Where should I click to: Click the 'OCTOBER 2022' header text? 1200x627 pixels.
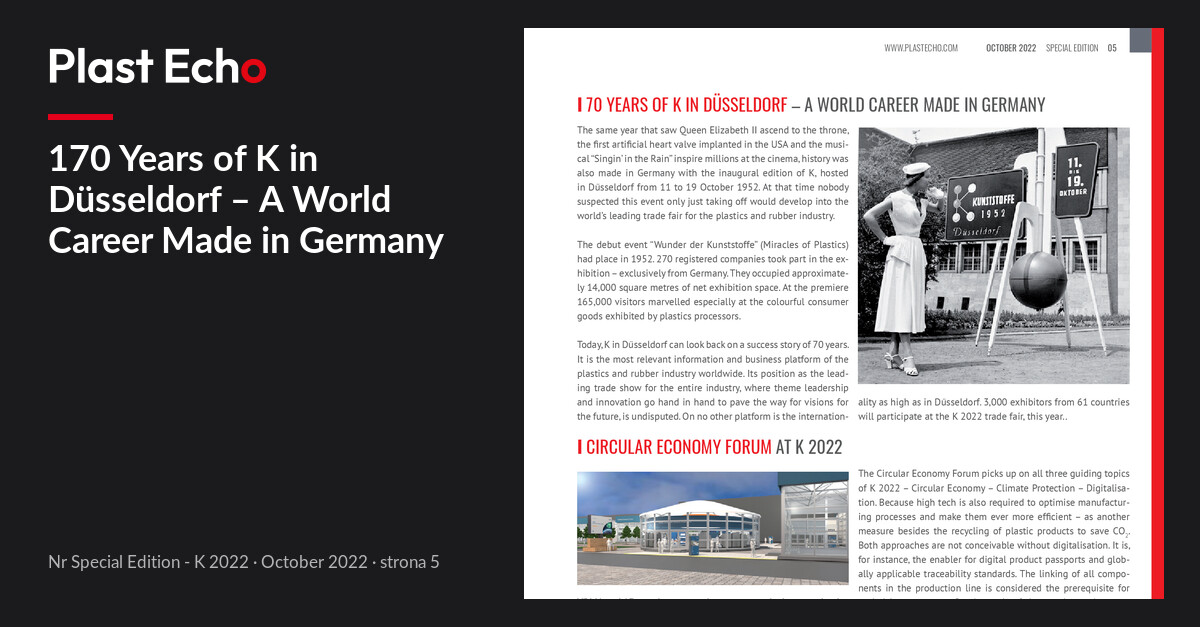click(x=1011, y=48)
